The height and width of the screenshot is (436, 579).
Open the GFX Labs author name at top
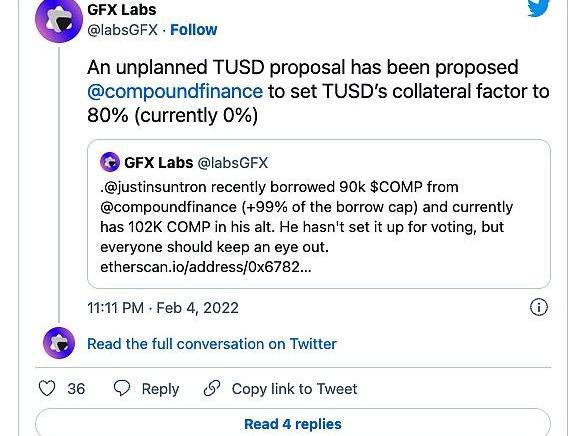[122, 10]
